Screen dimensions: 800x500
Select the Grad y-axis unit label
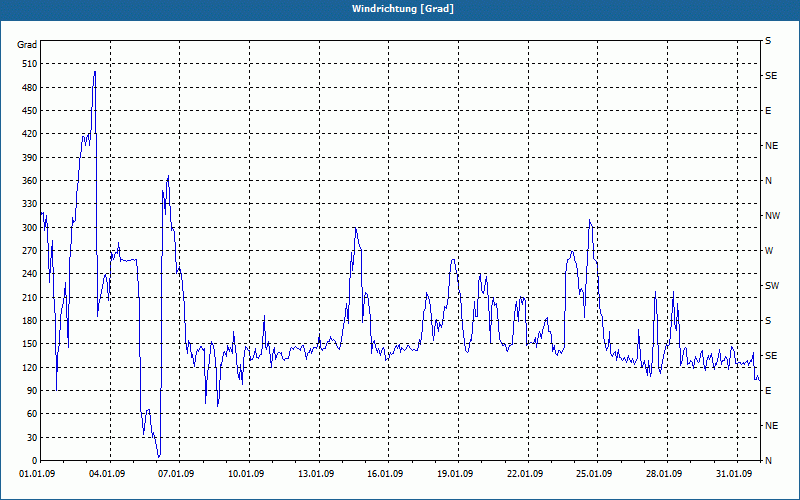click(x=27, y=45)
